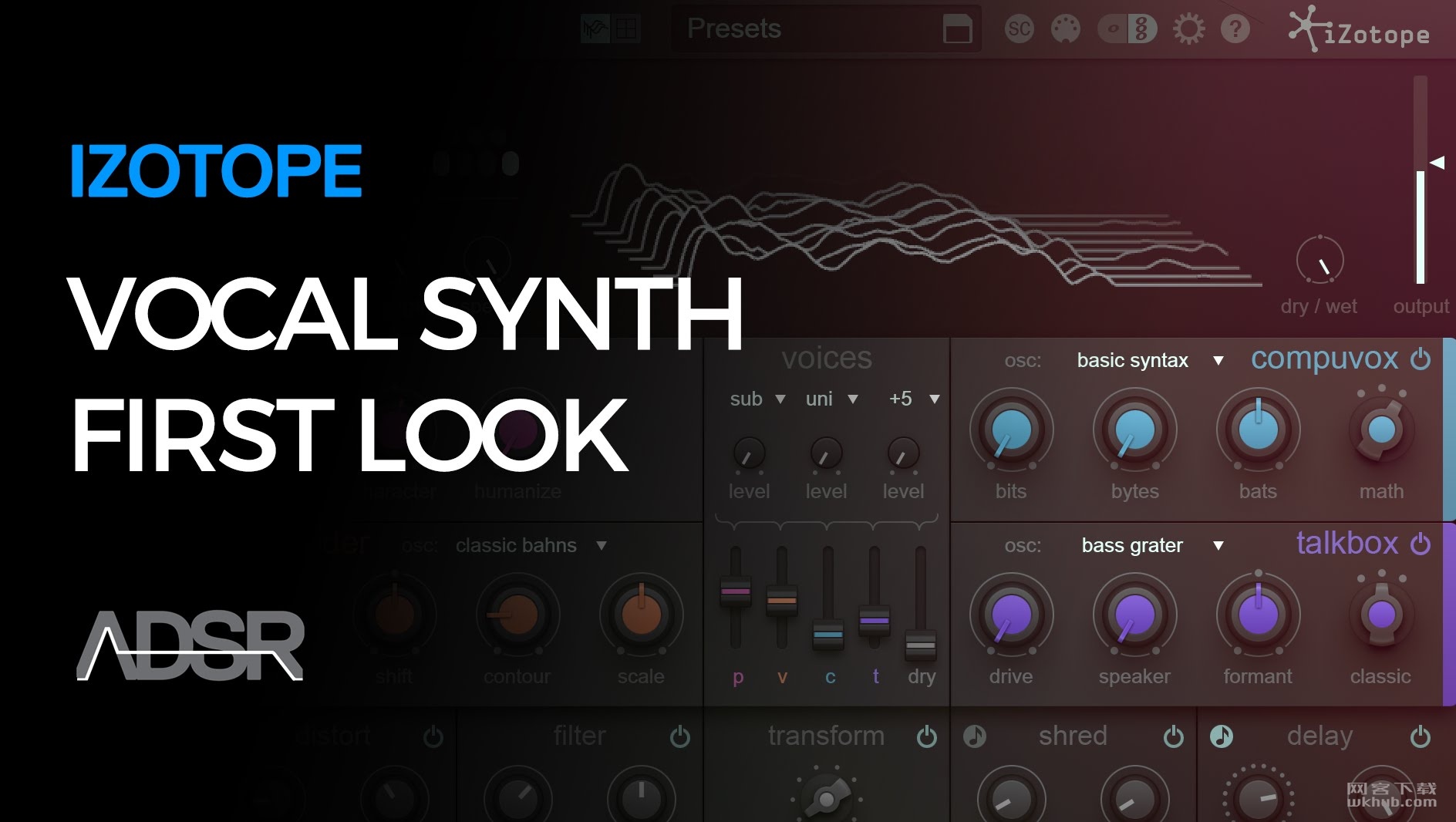Viewport: 1456px width, 822px height.
Task: Click the spectrum waveform display
Action: (918, 225)
